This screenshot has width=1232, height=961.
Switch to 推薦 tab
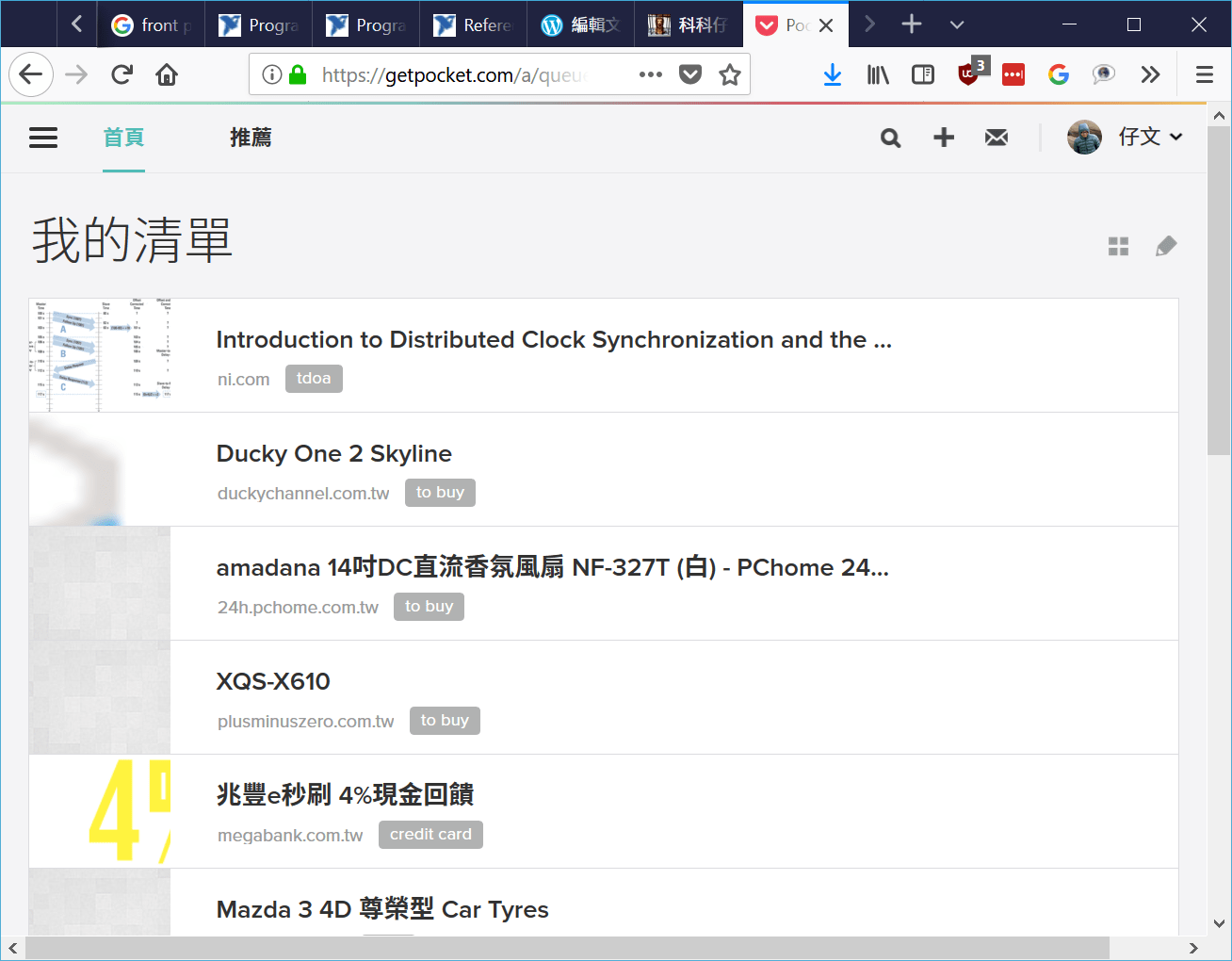[251, 138]
